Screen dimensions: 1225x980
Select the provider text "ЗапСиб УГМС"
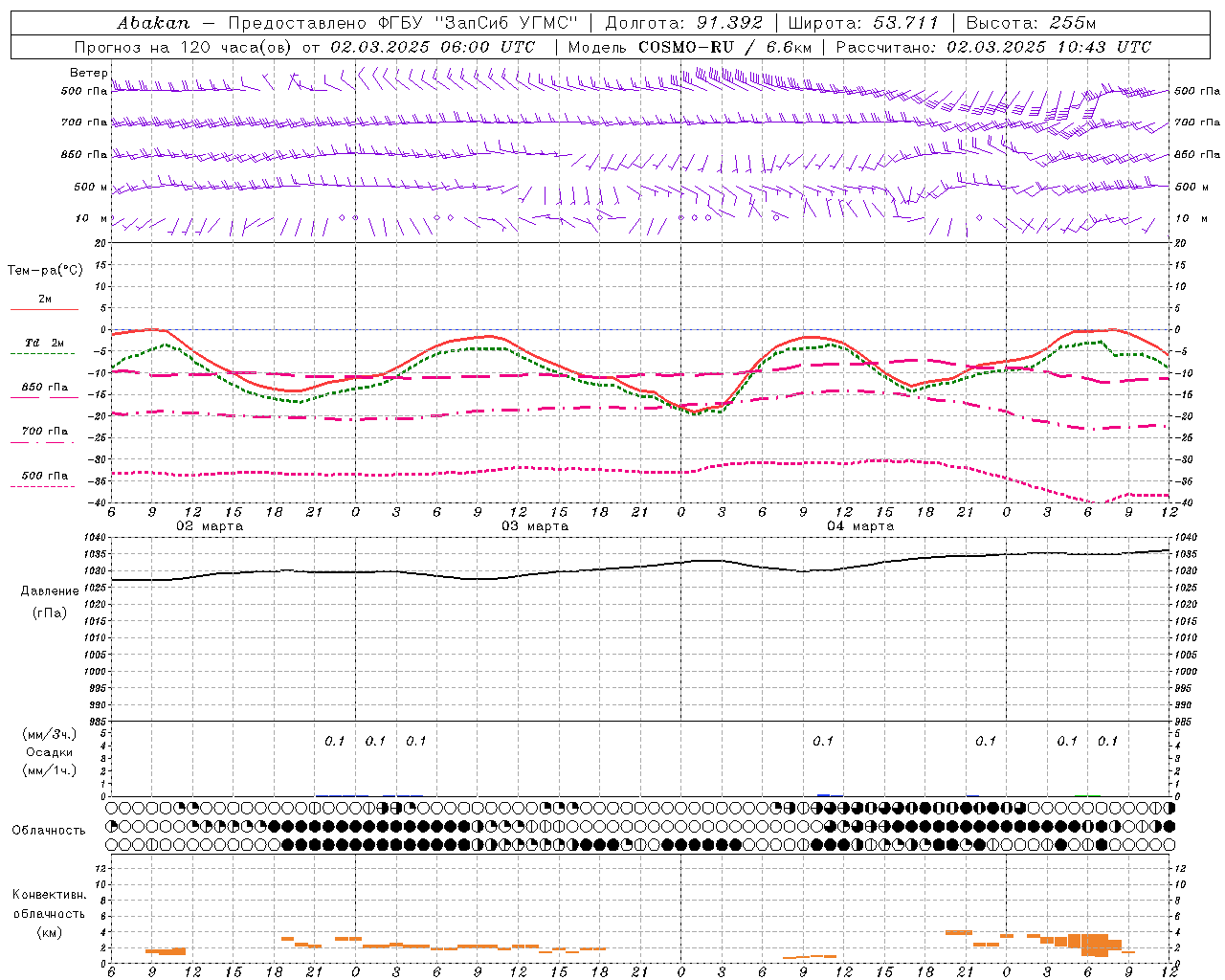(x=507, y=23)
